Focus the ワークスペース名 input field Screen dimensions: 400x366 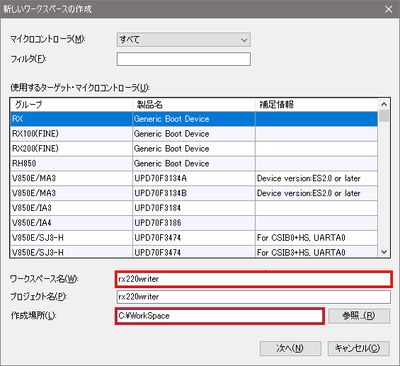click(254, 279)
